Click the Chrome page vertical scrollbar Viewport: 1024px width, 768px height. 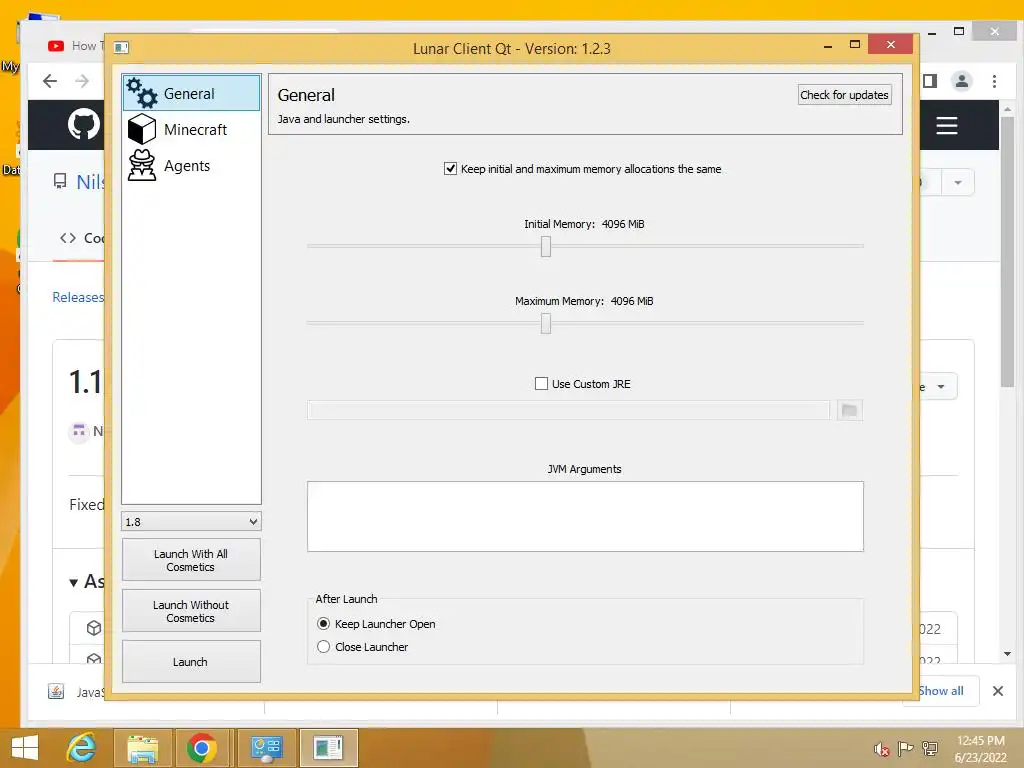click(x=1007, y=252)
